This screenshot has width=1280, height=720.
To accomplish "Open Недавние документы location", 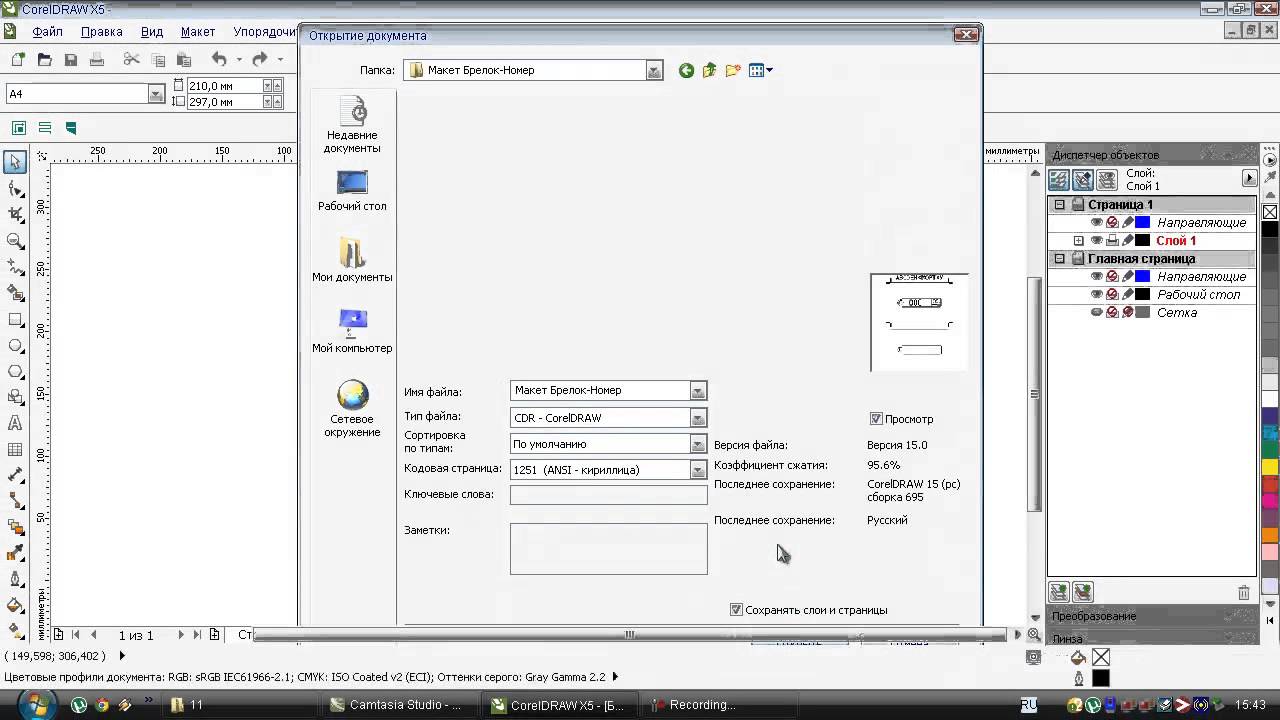I will click(352, 125).
